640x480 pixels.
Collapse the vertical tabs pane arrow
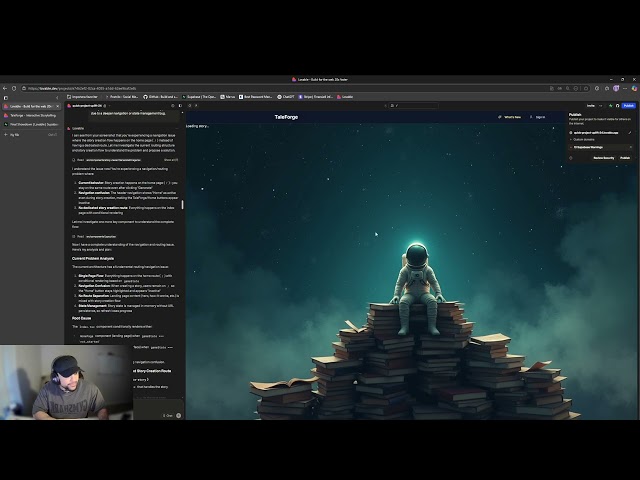(57, 98)
